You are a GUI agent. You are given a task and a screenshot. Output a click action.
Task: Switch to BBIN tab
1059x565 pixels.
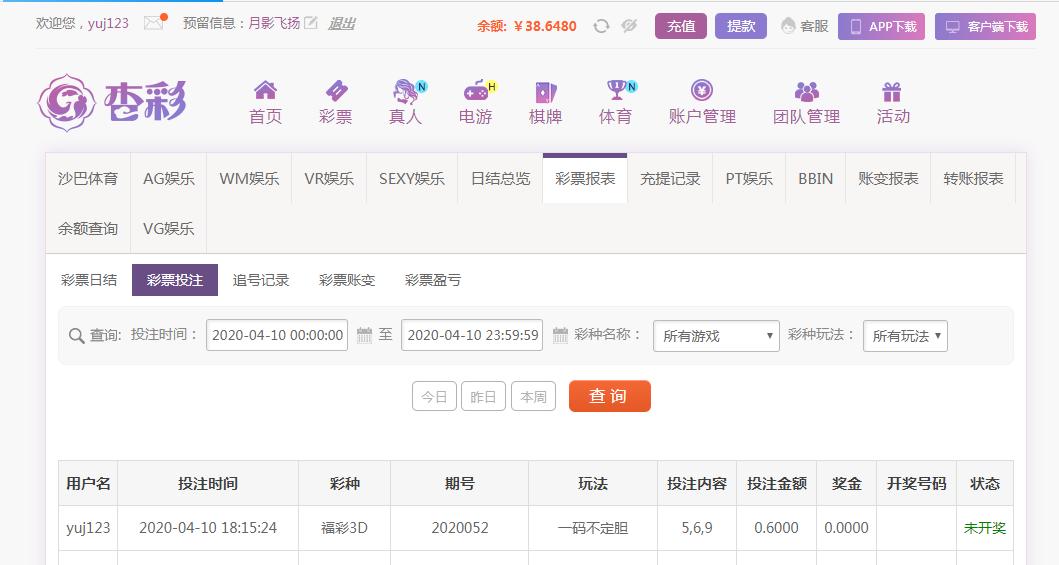coord(816,179)
